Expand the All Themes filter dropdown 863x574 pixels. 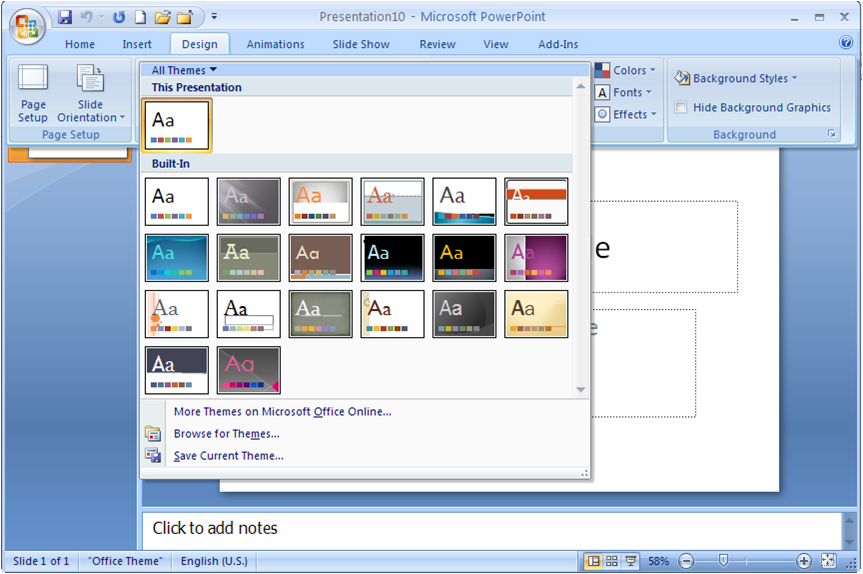click(x=184, y=70)
